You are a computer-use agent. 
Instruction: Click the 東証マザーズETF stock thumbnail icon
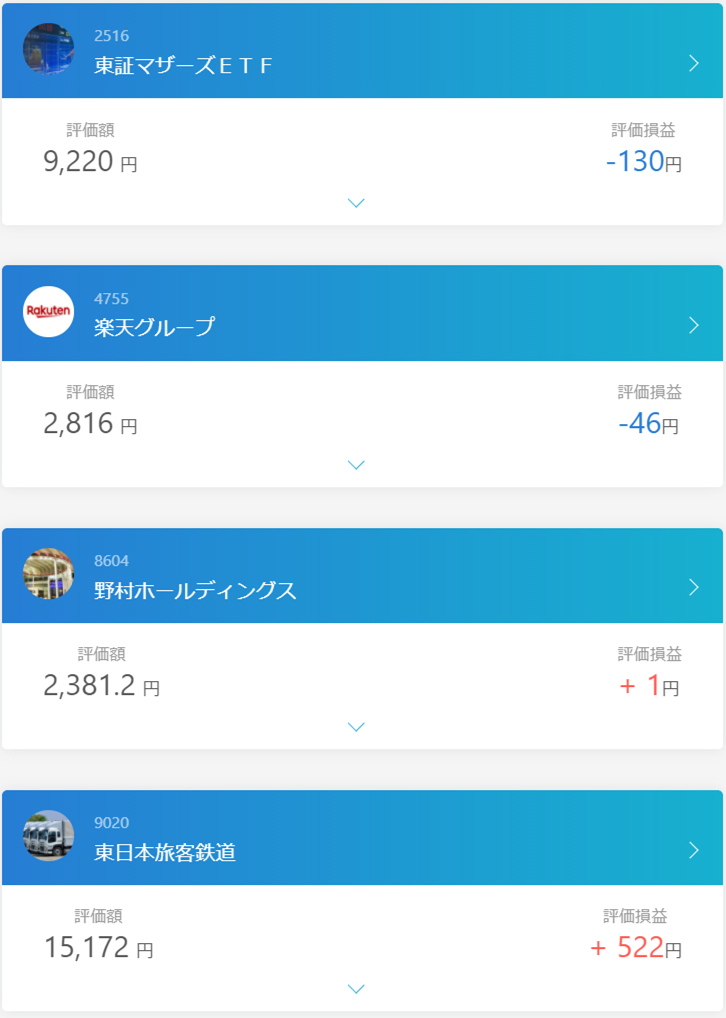point(48,50)
